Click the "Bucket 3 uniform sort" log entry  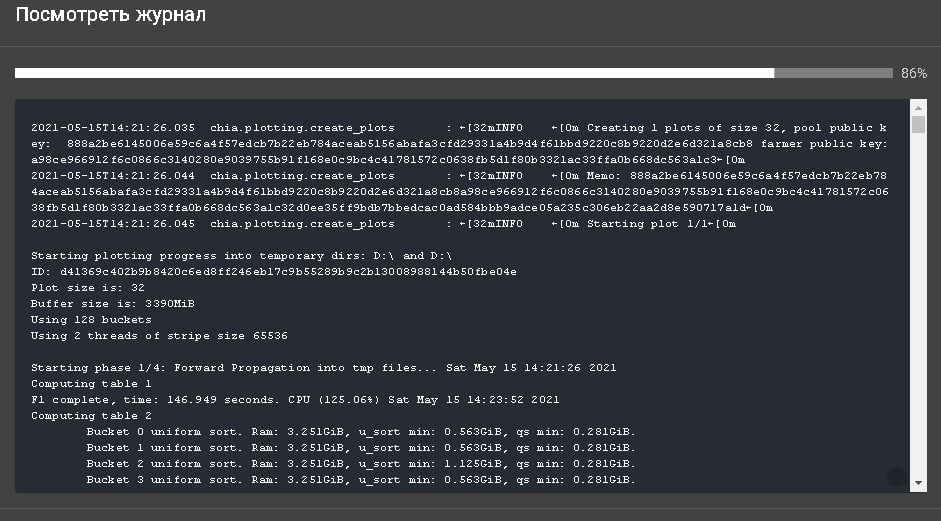(360, 480)
